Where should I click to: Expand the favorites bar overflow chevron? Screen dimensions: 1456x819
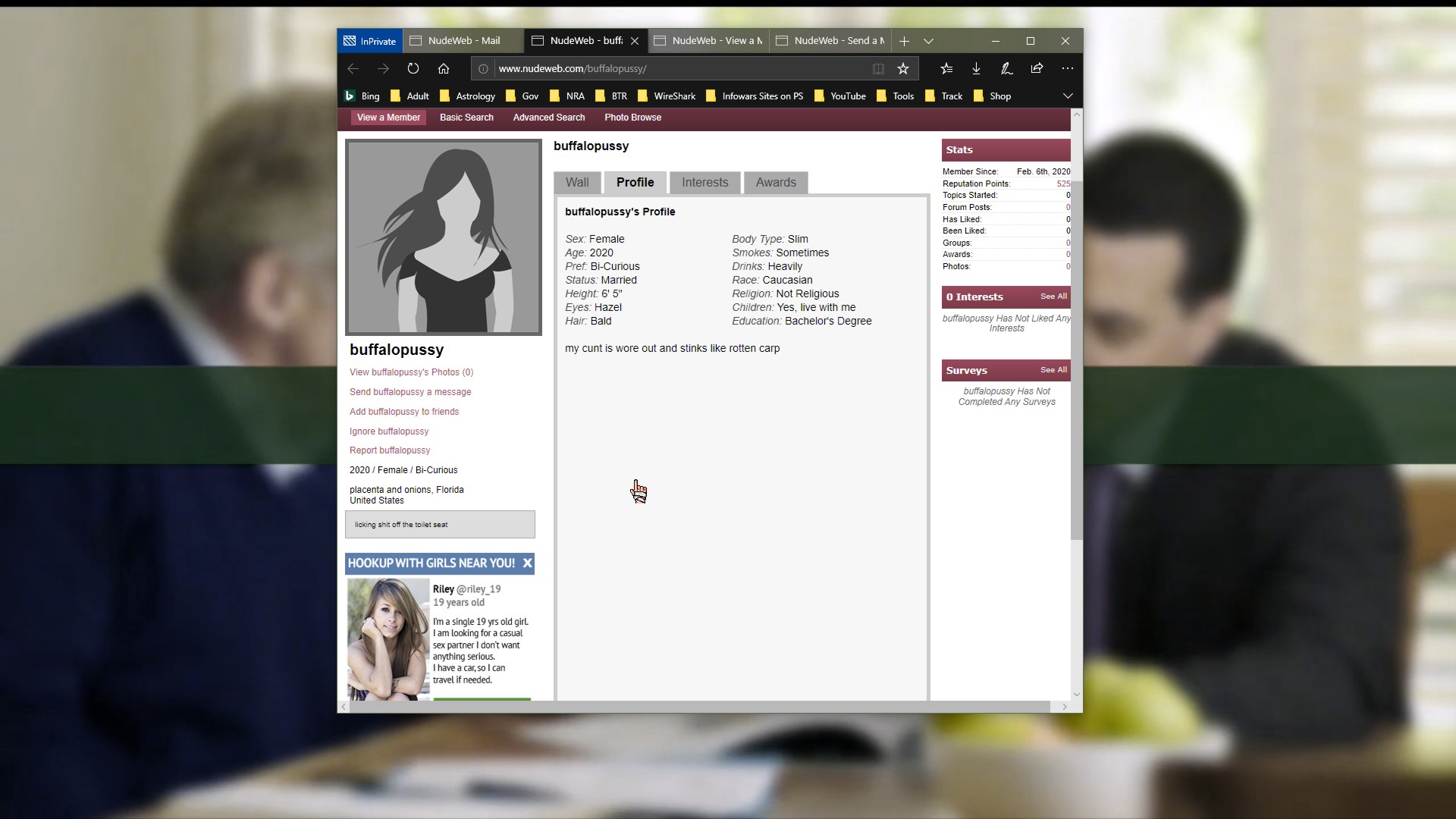tap(1068, 96)
